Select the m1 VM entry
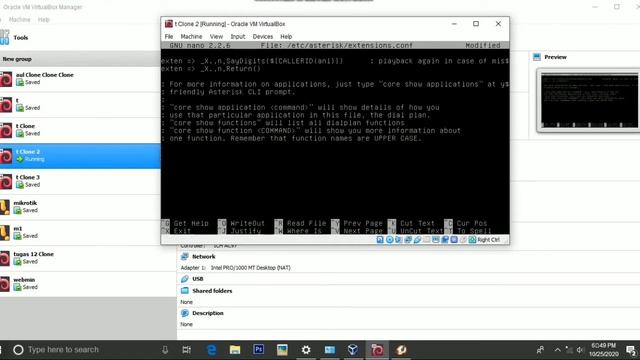The height and width of the screenshot is (360, 640). 80,233
